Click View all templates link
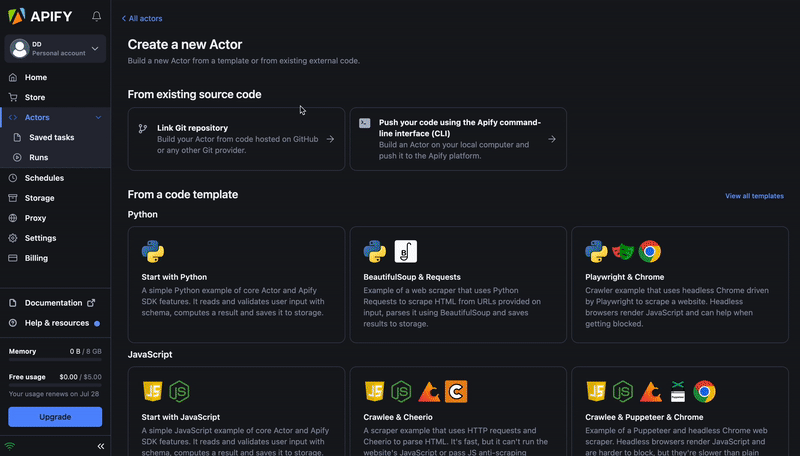The height and width of the screenshot is (456, 800). [754, 196]
